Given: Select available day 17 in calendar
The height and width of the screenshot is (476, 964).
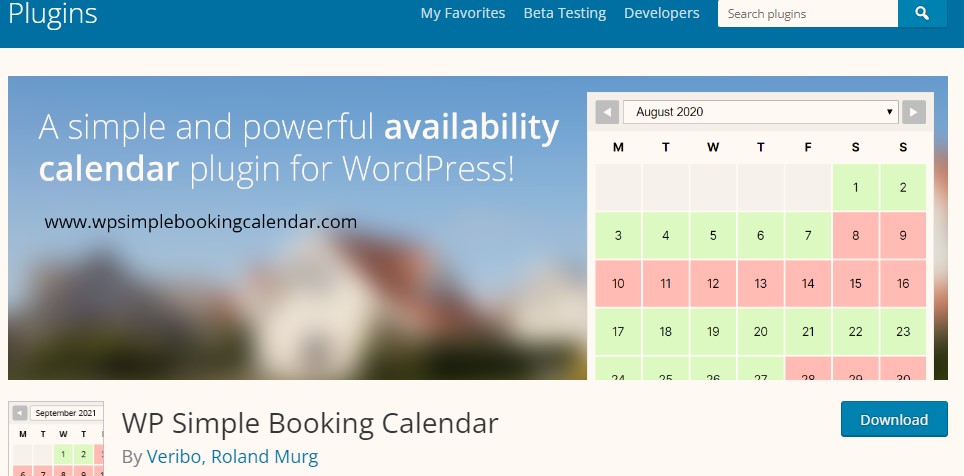Looking at the screenshot, I should [x=618, y=331].
